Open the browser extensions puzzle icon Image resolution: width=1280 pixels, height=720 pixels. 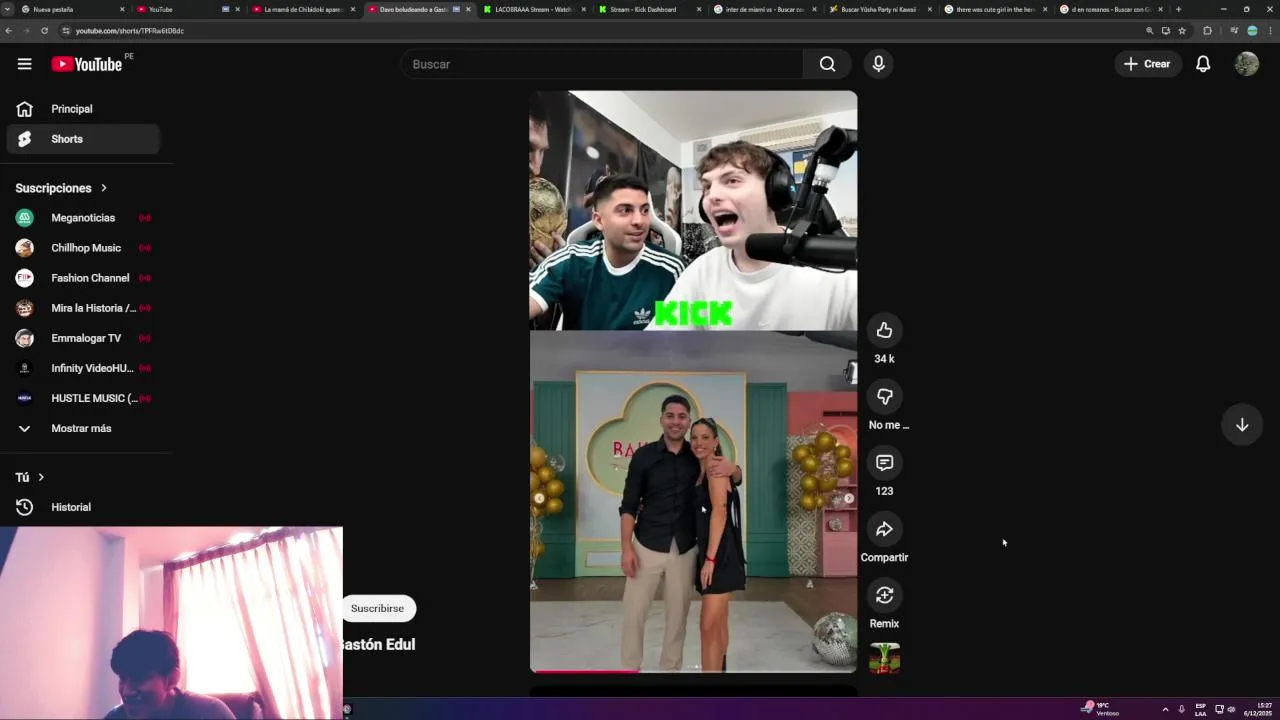(1207, 31)
